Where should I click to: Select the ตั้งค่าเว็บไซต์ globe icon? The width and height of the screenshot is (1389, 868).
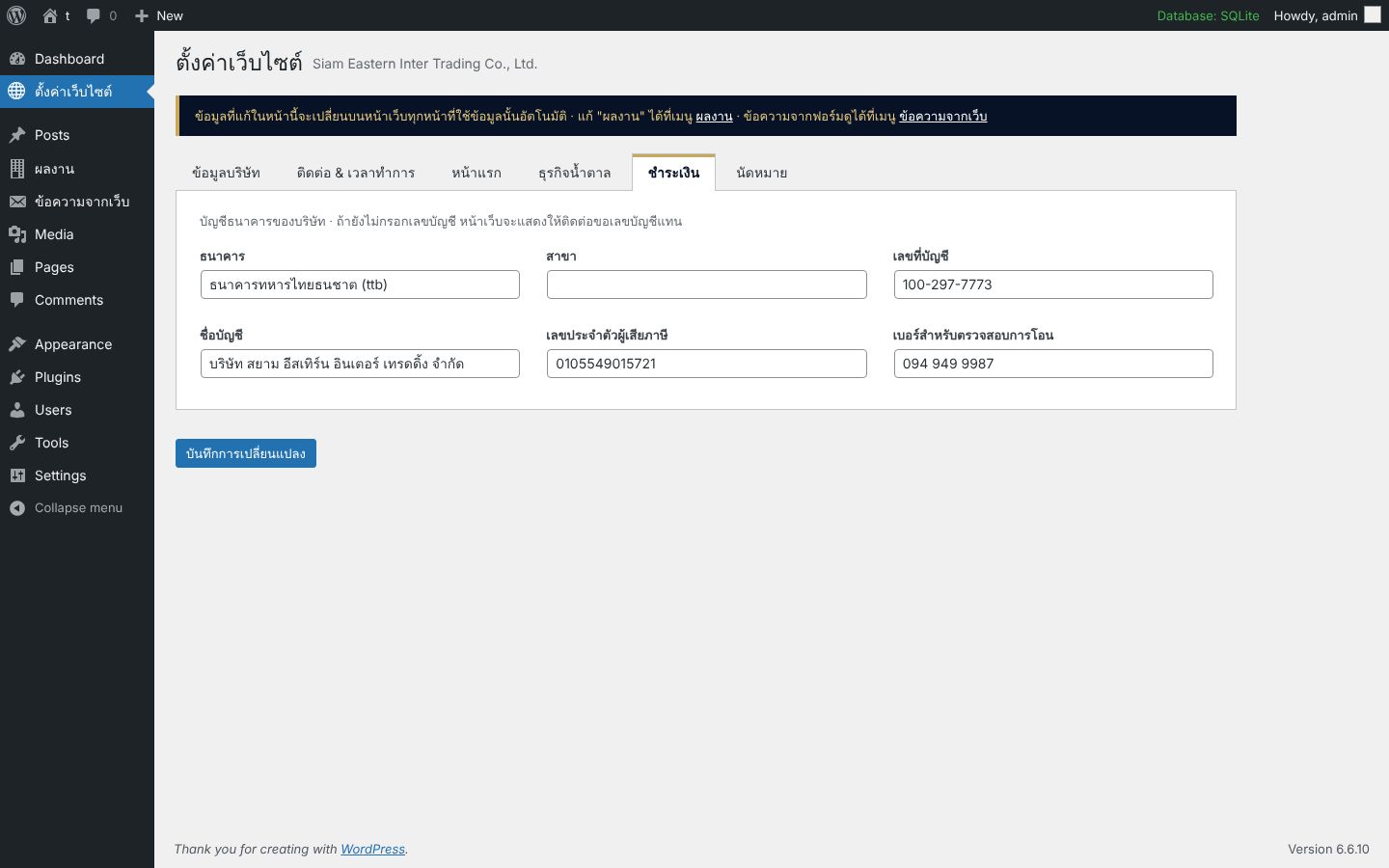point(16,91)
